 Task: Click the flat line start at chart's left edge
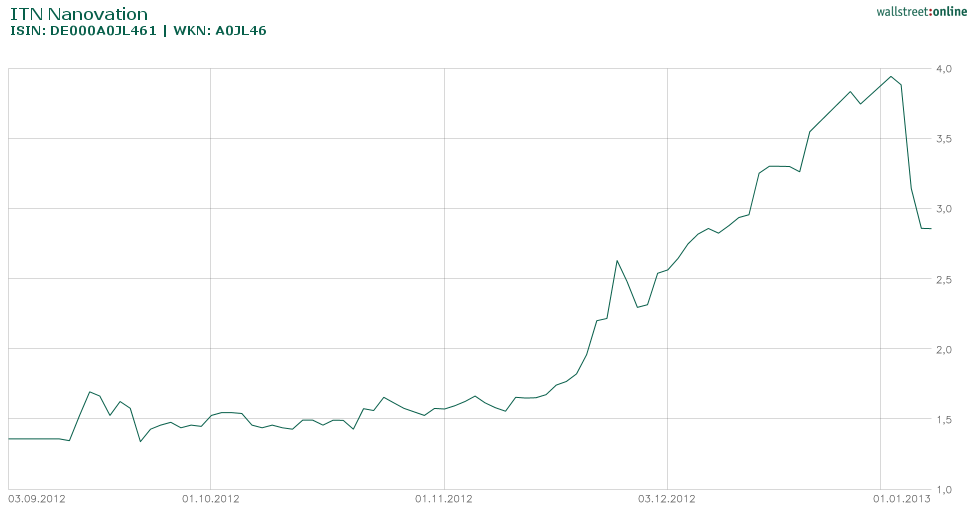coord(9,438)
